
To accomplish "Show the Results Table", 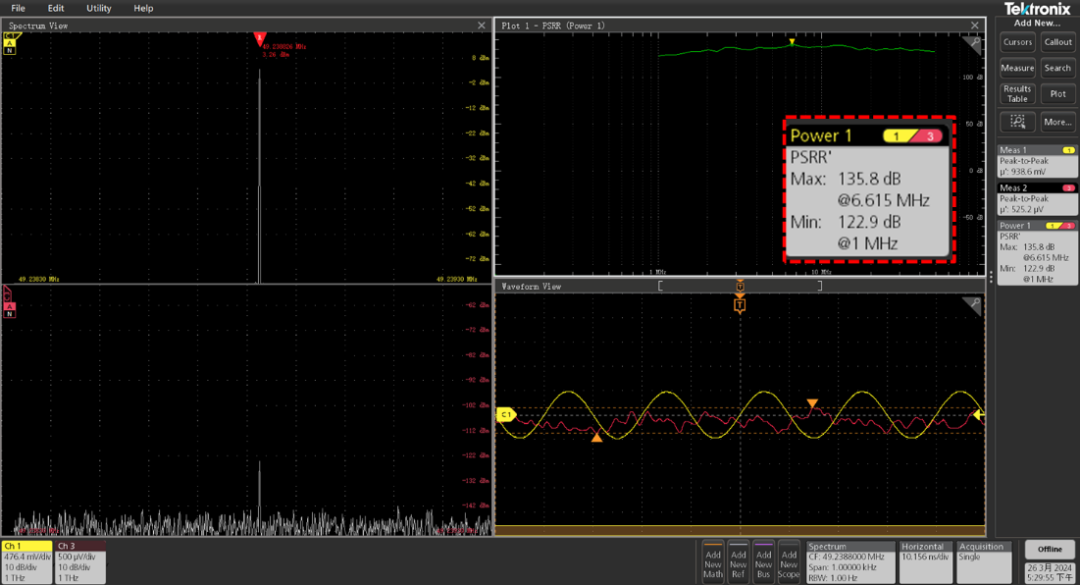I will (x=1017, y=94).
